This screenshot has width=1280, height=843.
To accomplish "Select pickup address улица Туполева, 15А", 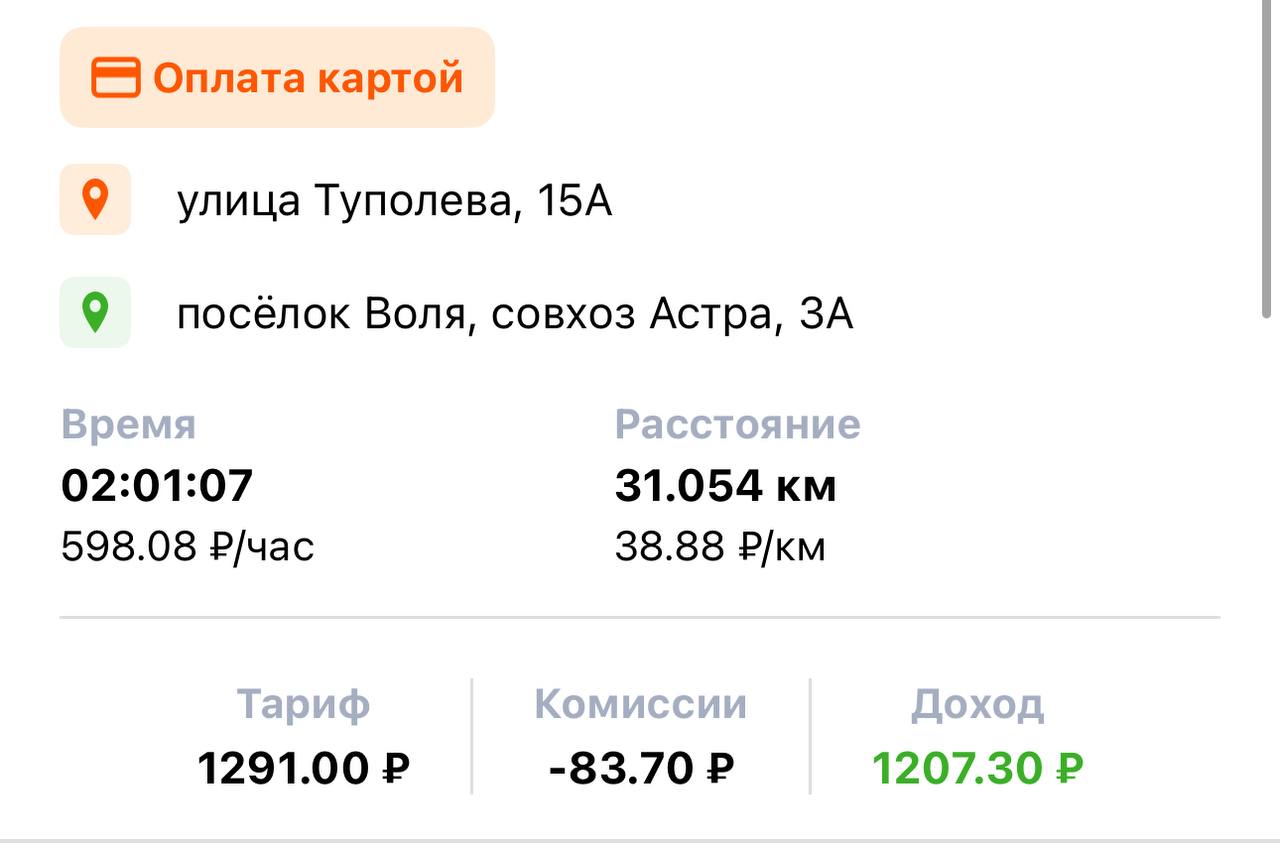I will pos(394,202).
